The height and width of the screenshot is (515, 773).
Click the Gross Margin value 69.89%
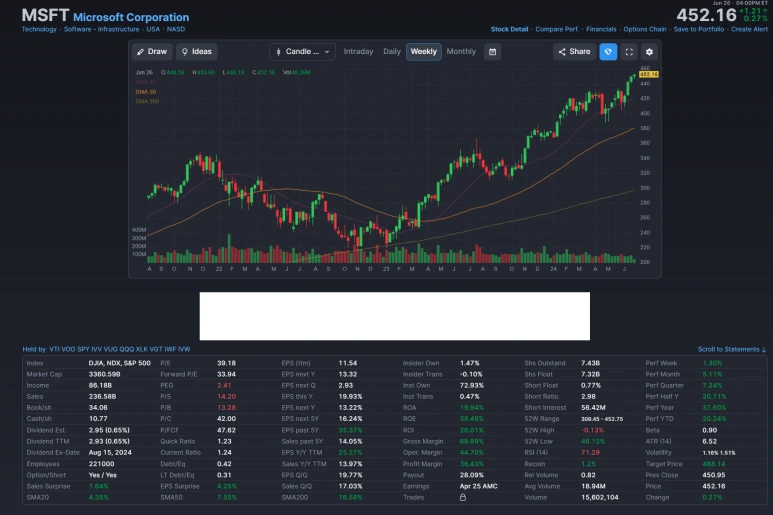tap(472, 442)
